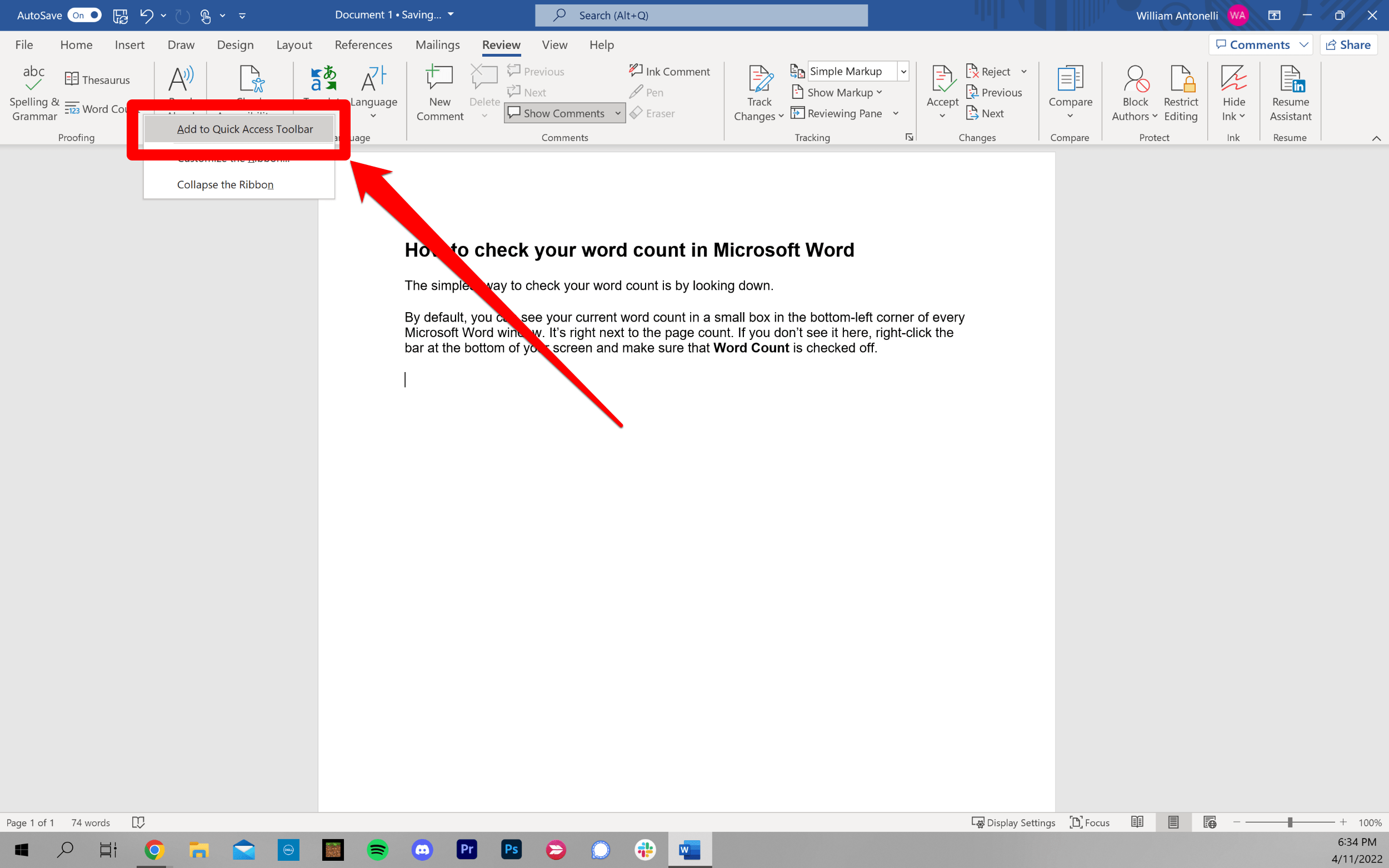Viewport: 1389px width, 868px height.
Task: Select Add to Quick Access Toolbar
Action: click(x=244, y=129)
